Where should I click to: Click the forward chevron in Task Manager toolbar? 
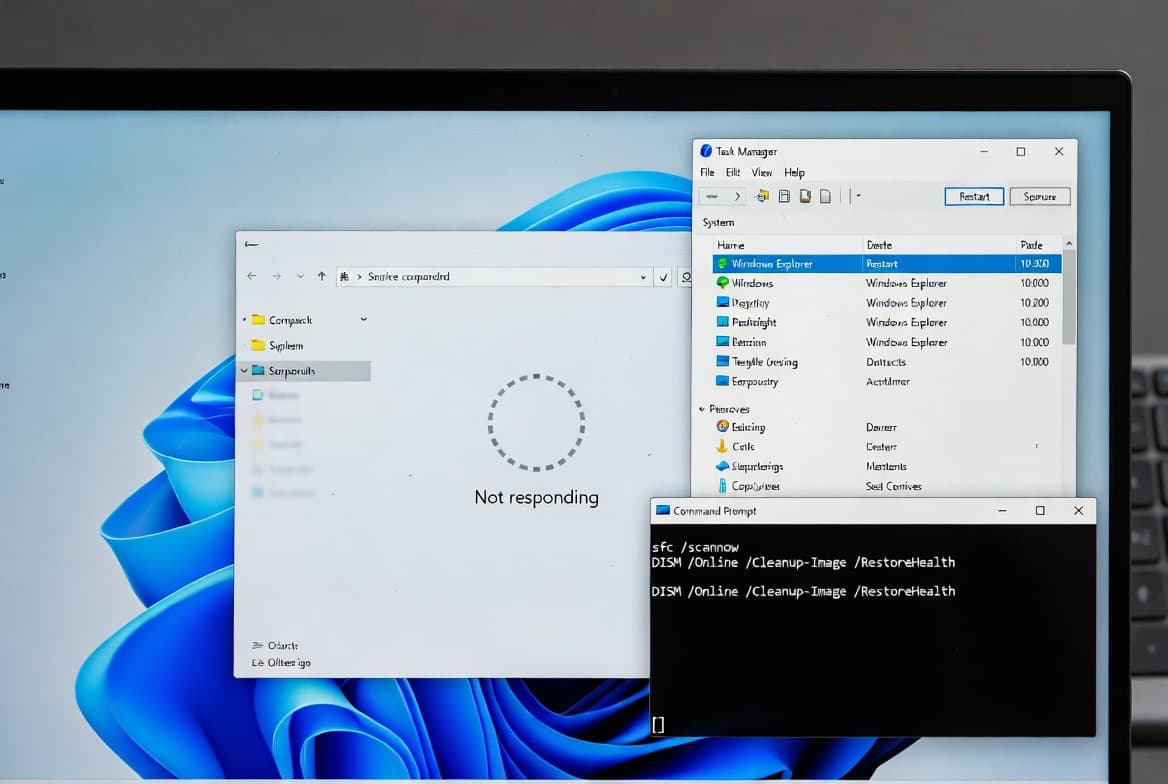(x=737, y=197)
